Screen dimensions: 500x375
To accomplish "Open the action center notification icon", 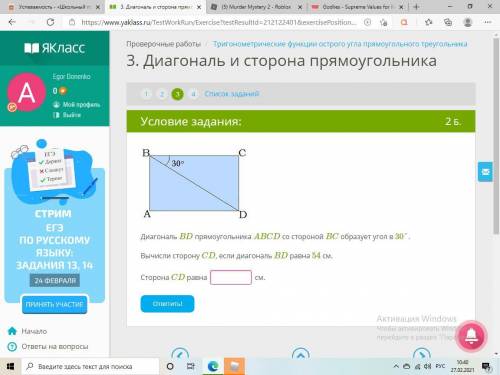I will click(x=486, y=367).
